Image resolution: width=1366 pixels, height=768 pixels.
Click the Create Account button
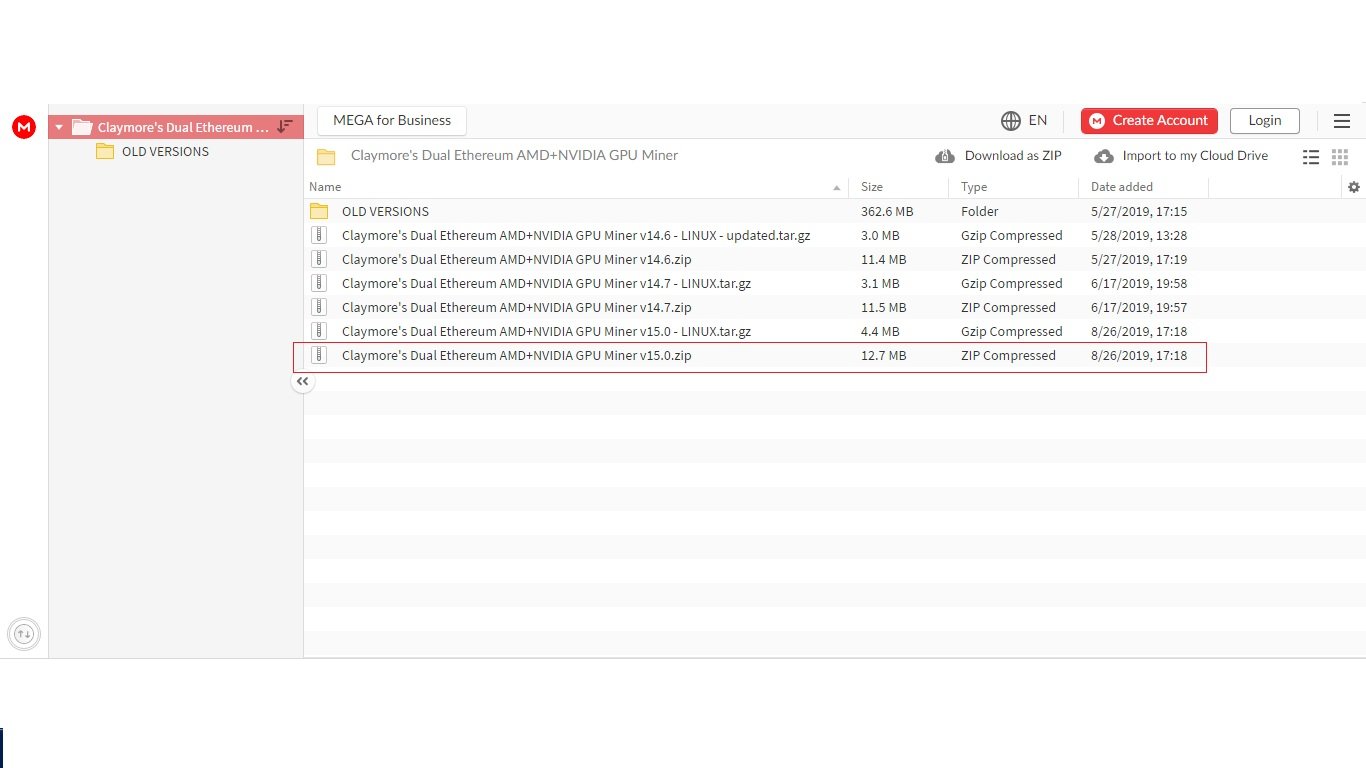coord(1149,120)
